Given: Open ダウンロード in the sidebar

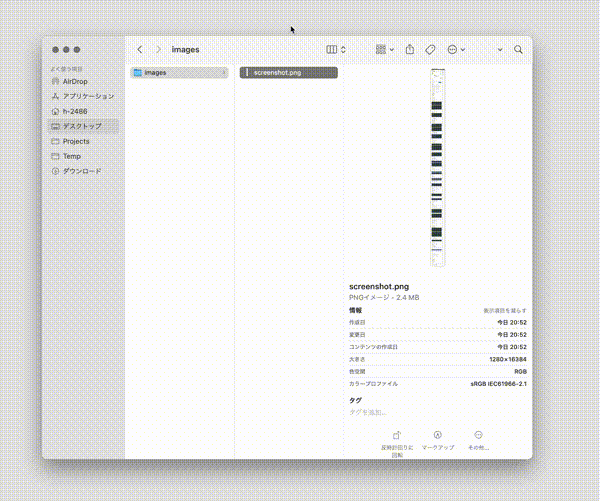Looking at the screenshot, I should [84, 171].
